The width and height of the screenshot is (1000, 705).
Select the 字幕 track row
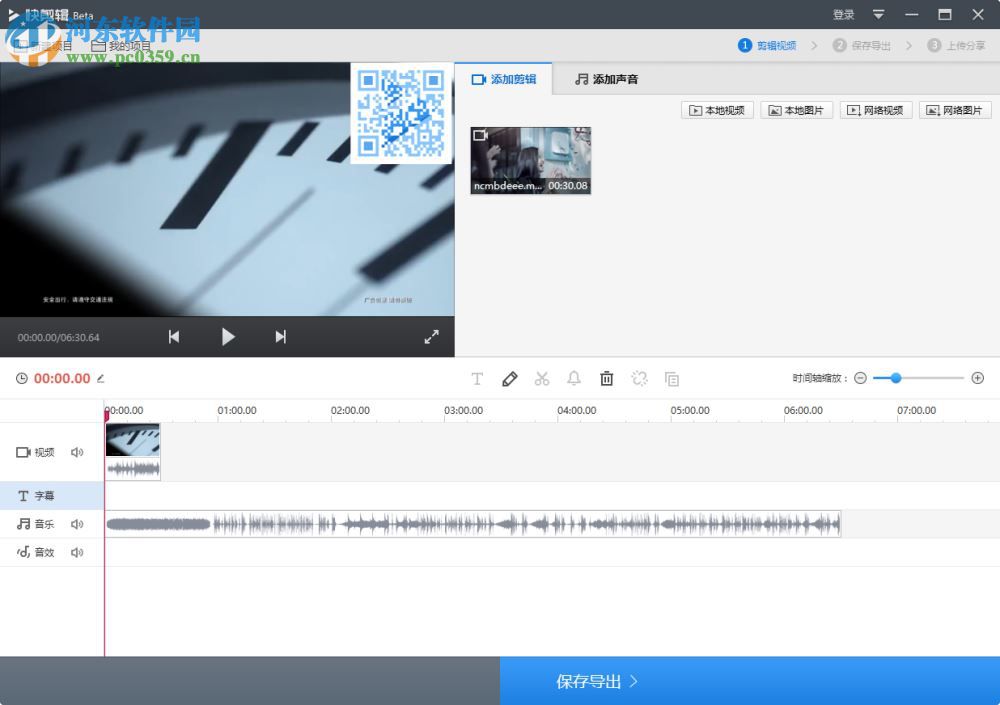tap(52, 496)
